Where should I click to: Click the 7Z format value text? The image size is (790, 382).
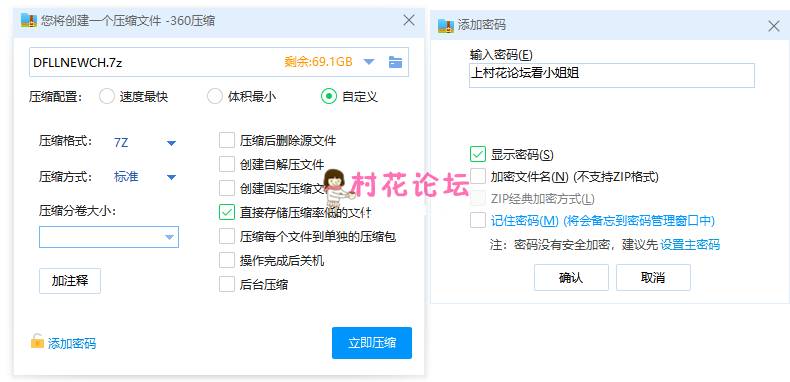(121, 143)
